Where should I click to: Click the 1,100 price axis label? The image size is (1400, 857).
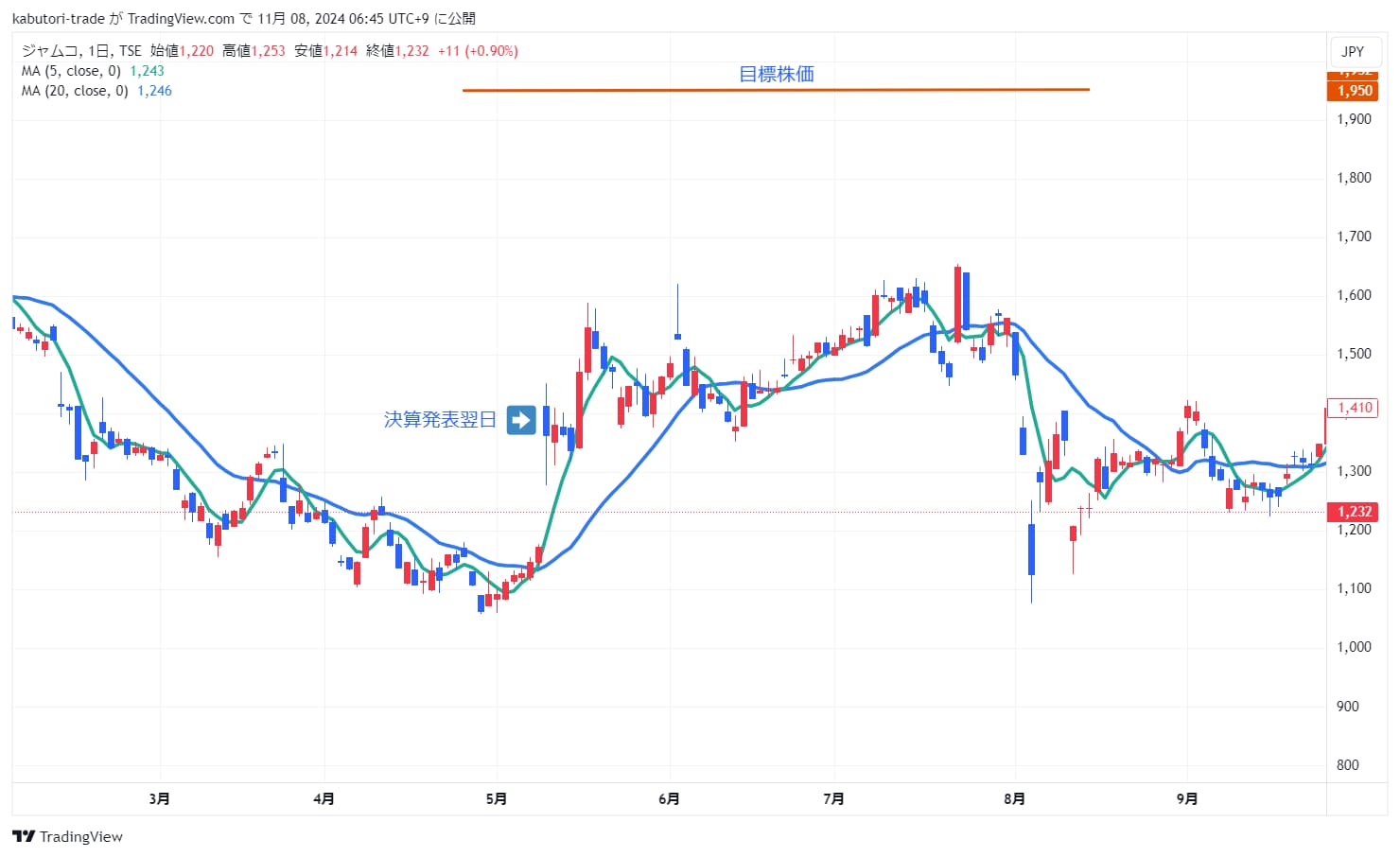[1354, 588]
